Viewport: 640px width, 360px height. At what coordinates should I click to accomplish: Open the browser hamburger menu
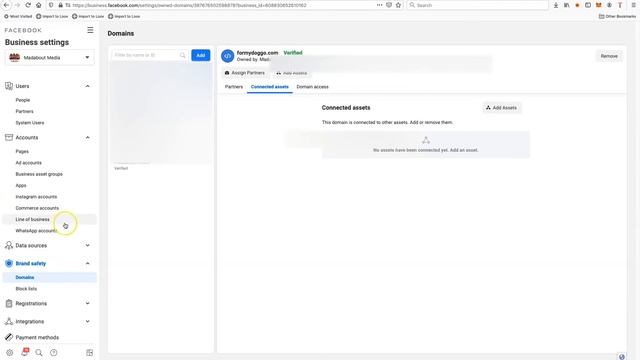point(633,5)
